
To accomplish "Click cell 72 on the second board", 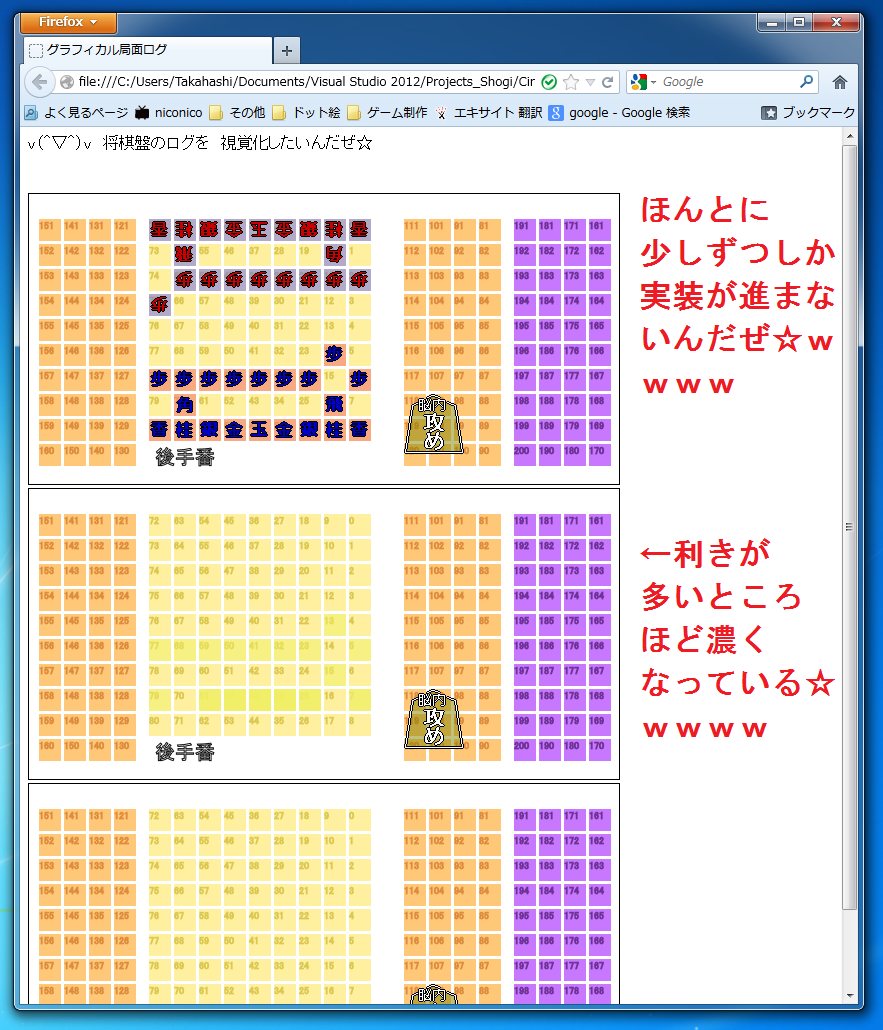I will pos(160,524).
